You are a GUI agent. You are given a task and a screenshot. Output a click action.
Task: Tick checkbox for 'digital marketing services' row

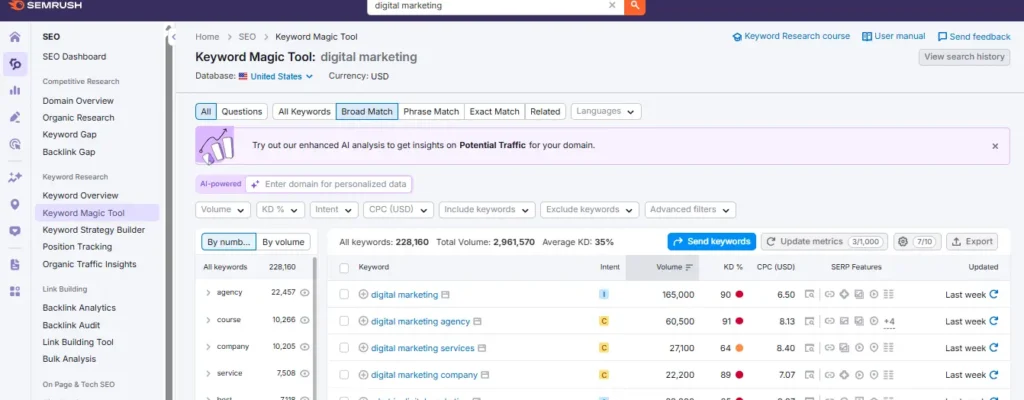(x=344, y=348)
